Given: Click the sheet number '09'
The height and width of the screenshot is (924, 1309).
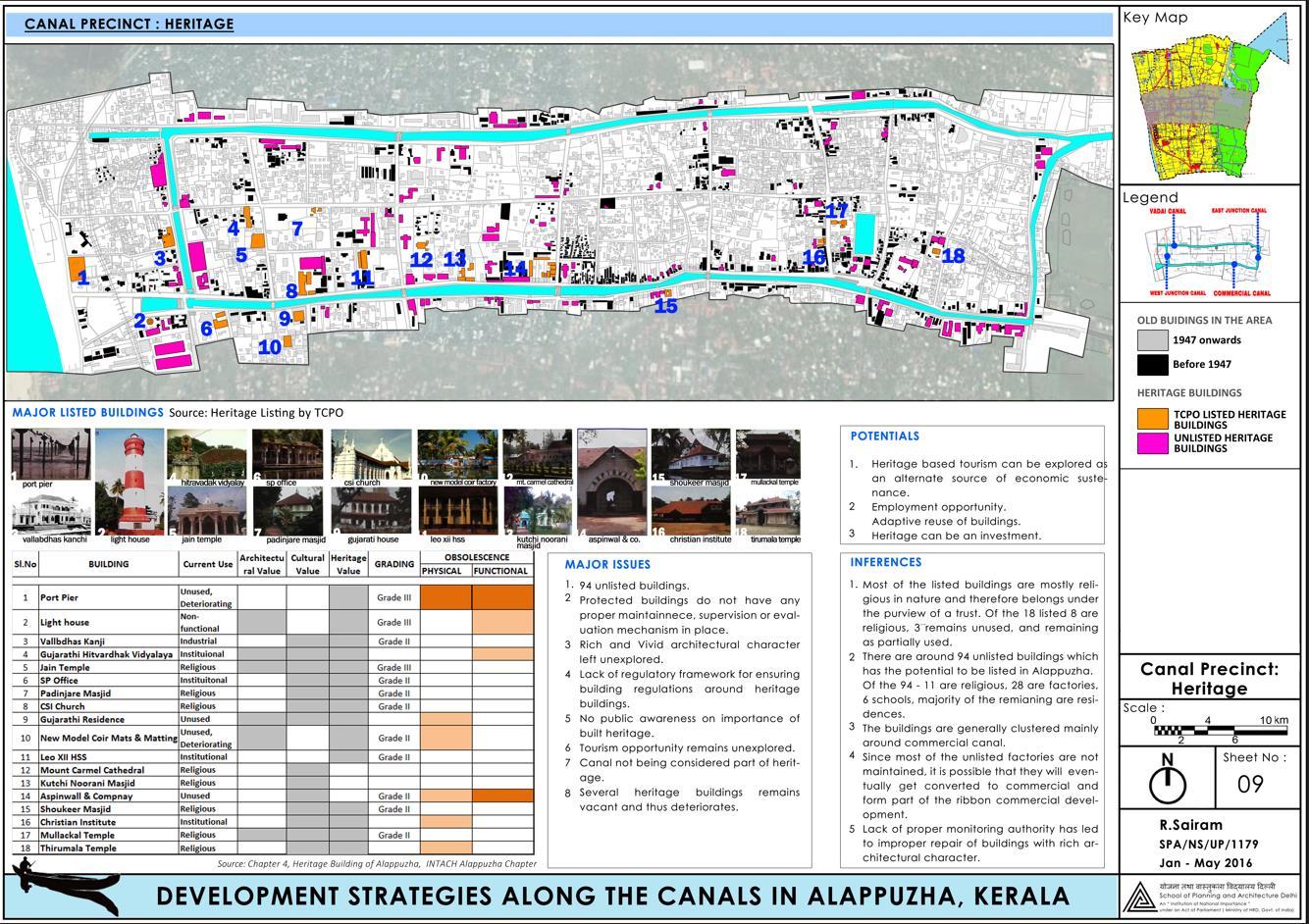Looking at the screenshot, I should click(1250, 784).
